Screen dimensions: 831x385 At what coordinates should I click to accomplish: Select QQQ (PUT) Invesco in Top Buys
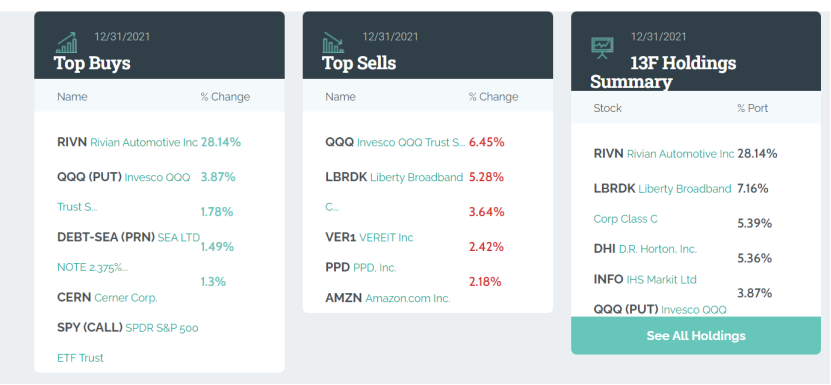pyautogui.click(x=123, y=191)
